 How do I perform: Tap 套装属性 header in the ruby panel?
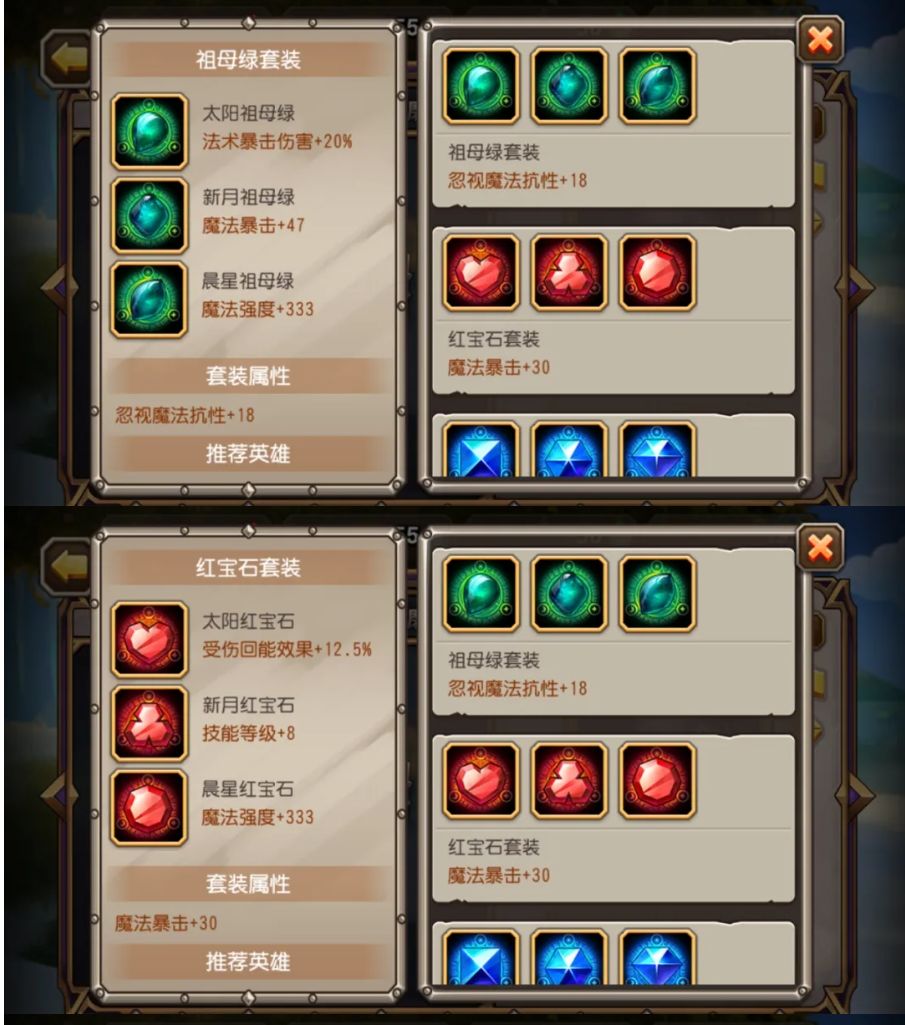point(248,884)
